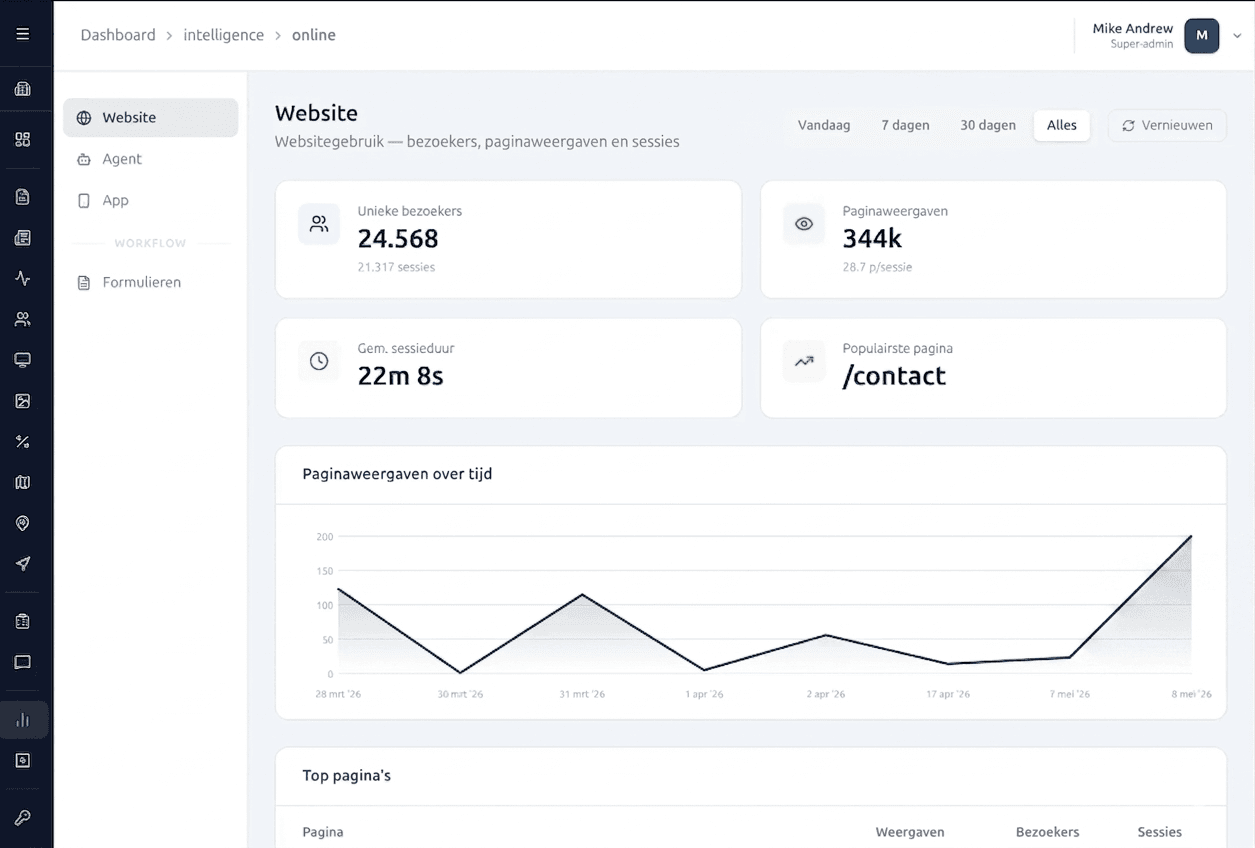Image resolution: width=1255 pixels, height=848 pixels.
Task: Select the Alles time range
Action: click(1062, 125)
